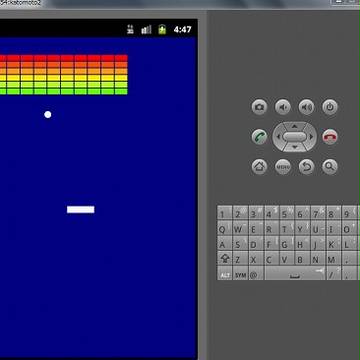
Task: Click the 4:47 clock in status bar
Action: (x=182, y=30)
